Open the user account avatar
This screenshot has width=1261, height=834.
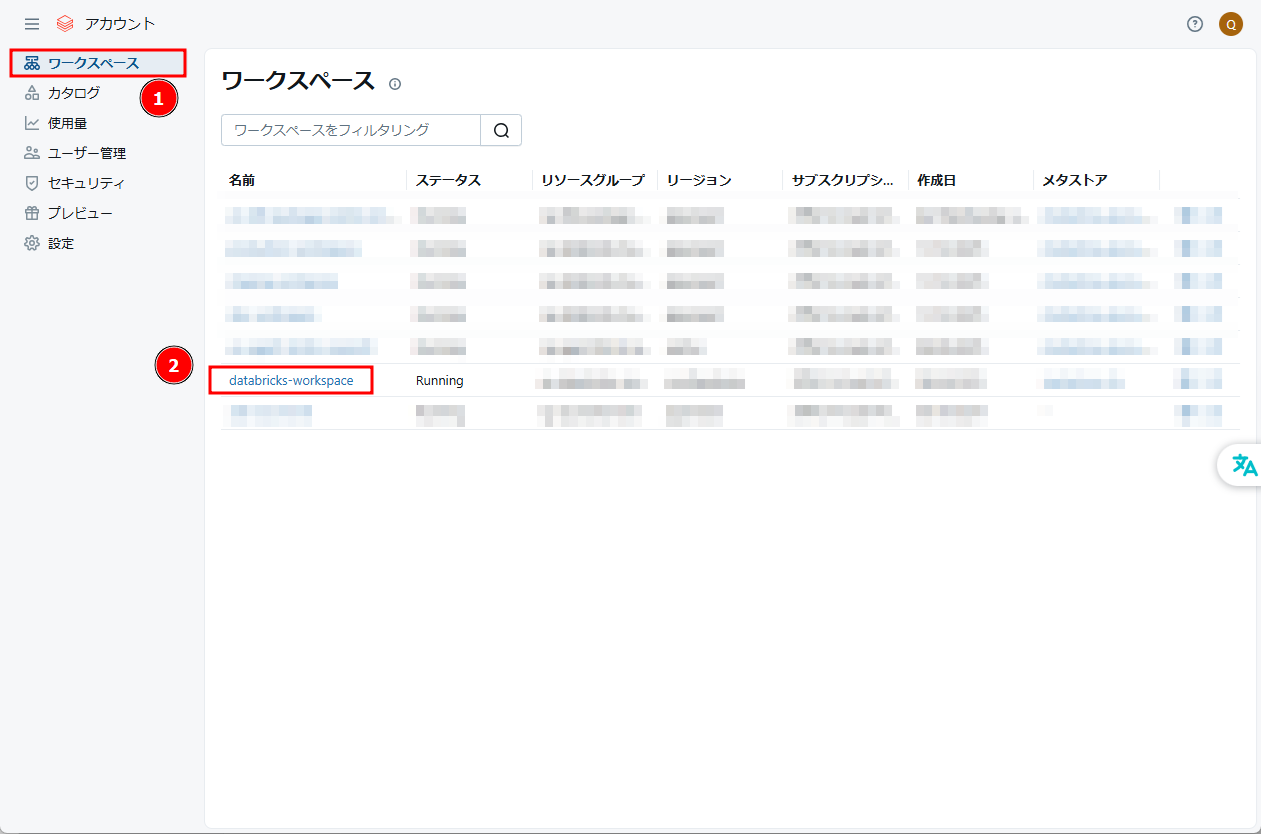tap(1231, 24)
